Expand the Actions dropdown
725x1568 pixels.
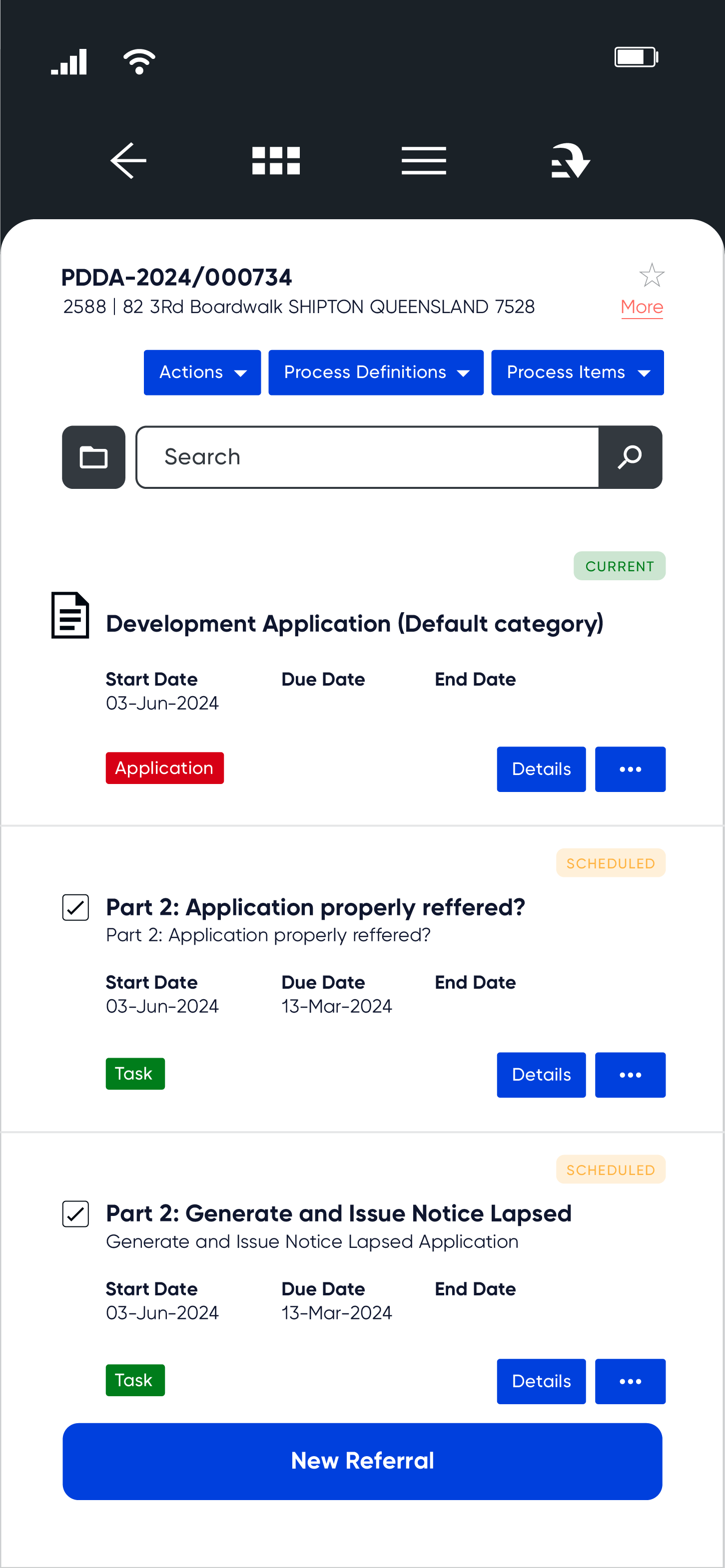coord(202,373)
